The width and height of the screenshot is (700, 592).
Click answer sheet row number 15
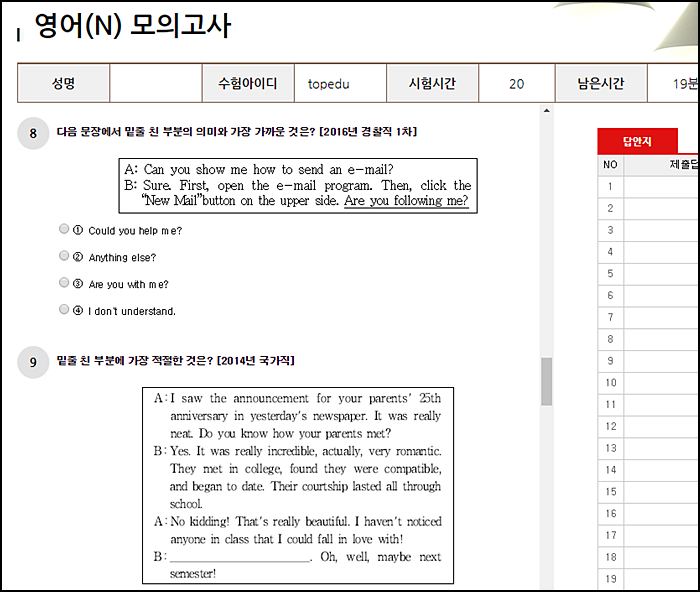coord(611,492)
